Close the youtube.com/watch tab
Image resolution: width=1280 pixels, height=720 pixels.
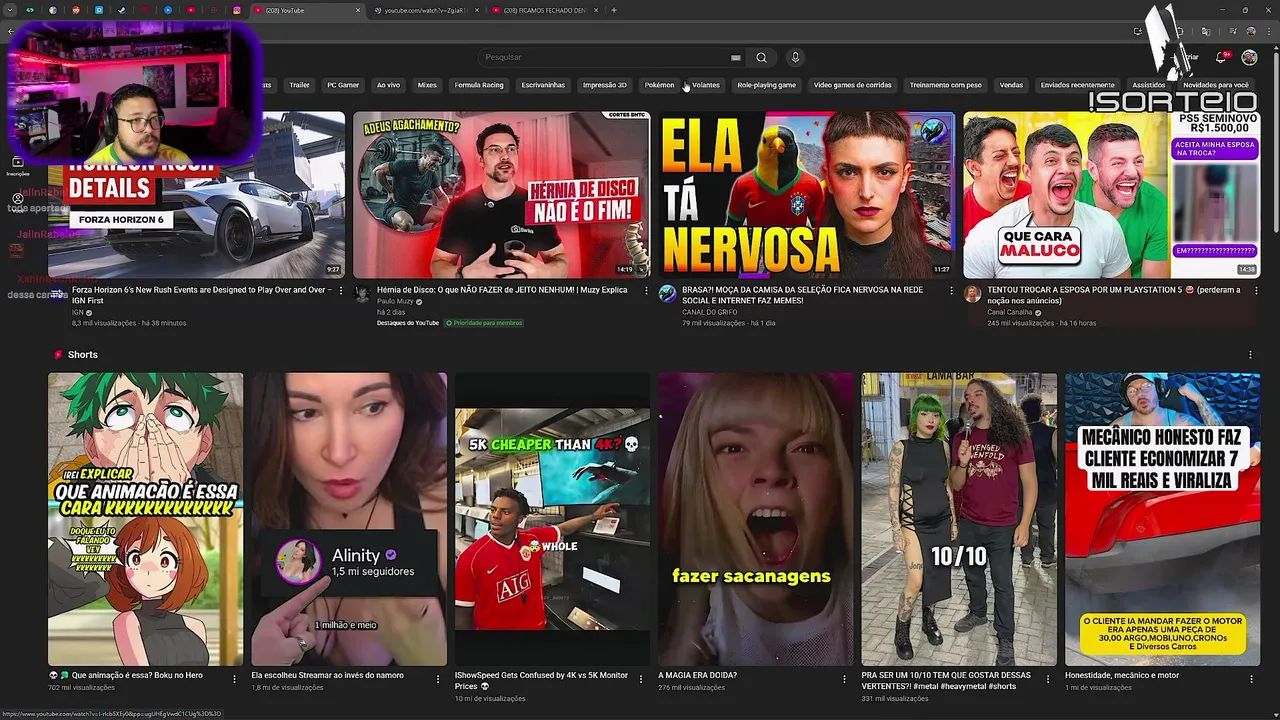pos(477,10)
